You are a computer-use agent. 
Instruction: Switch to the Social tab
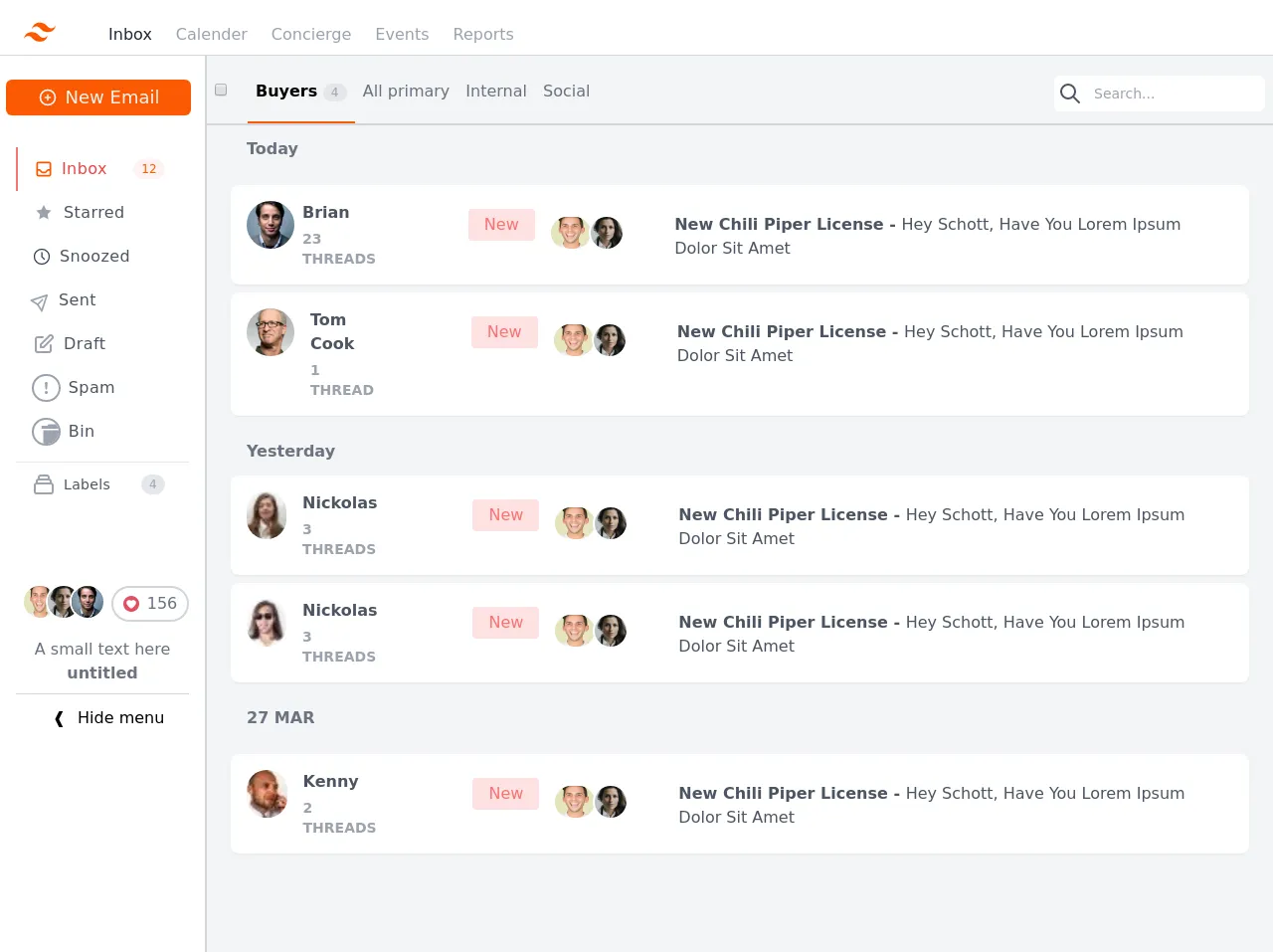coord(566,92)
